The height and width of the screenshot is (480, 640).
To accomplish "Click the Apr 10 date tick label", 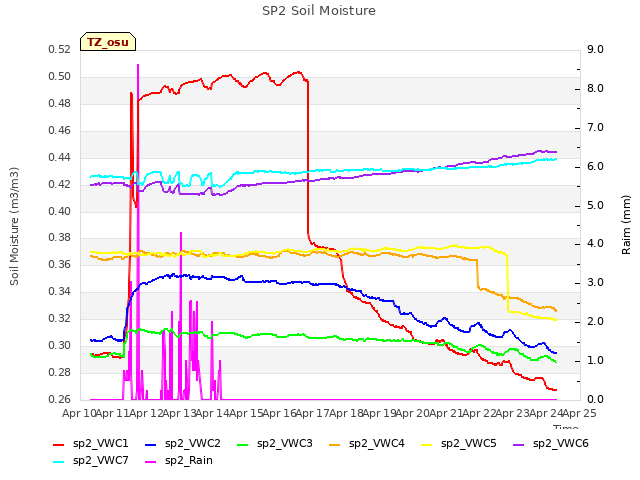I will point(79,413).
